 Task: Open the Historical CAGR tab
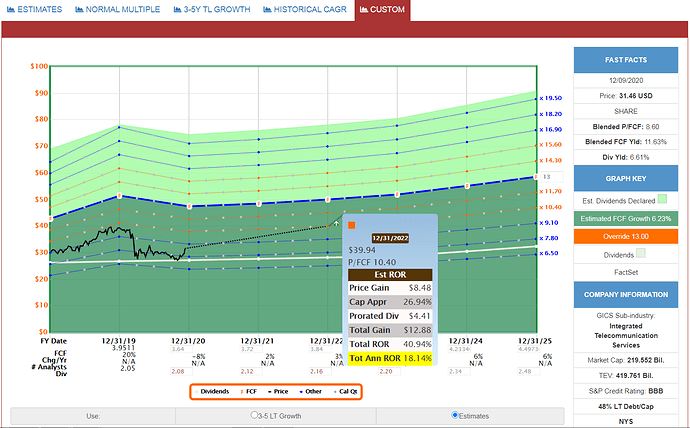pyautogui.click(x=308, y=9)
